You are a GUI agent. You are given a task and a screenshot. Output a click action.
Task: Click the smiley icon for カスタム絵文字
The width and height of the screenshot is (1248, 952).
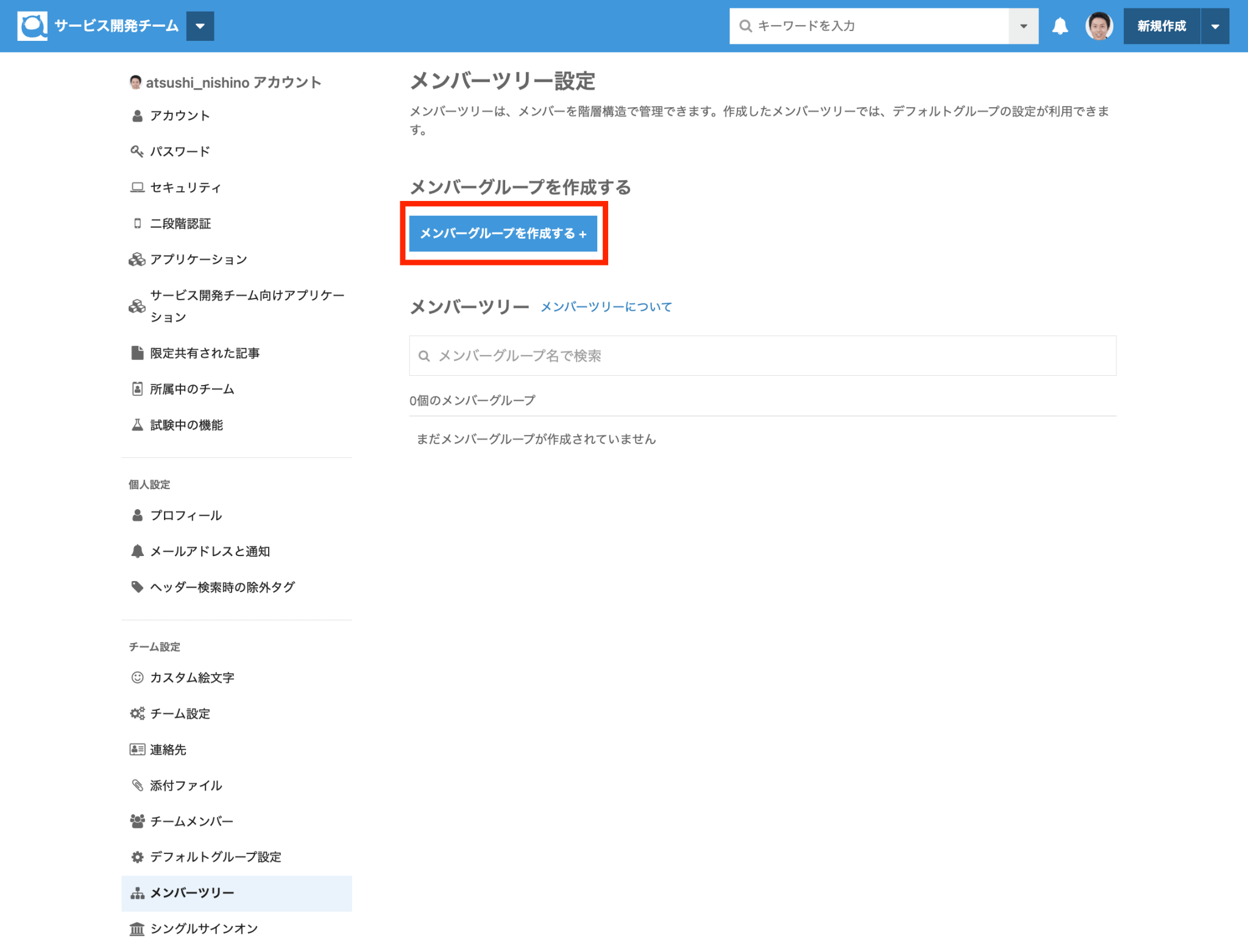[x=137, y=677]
